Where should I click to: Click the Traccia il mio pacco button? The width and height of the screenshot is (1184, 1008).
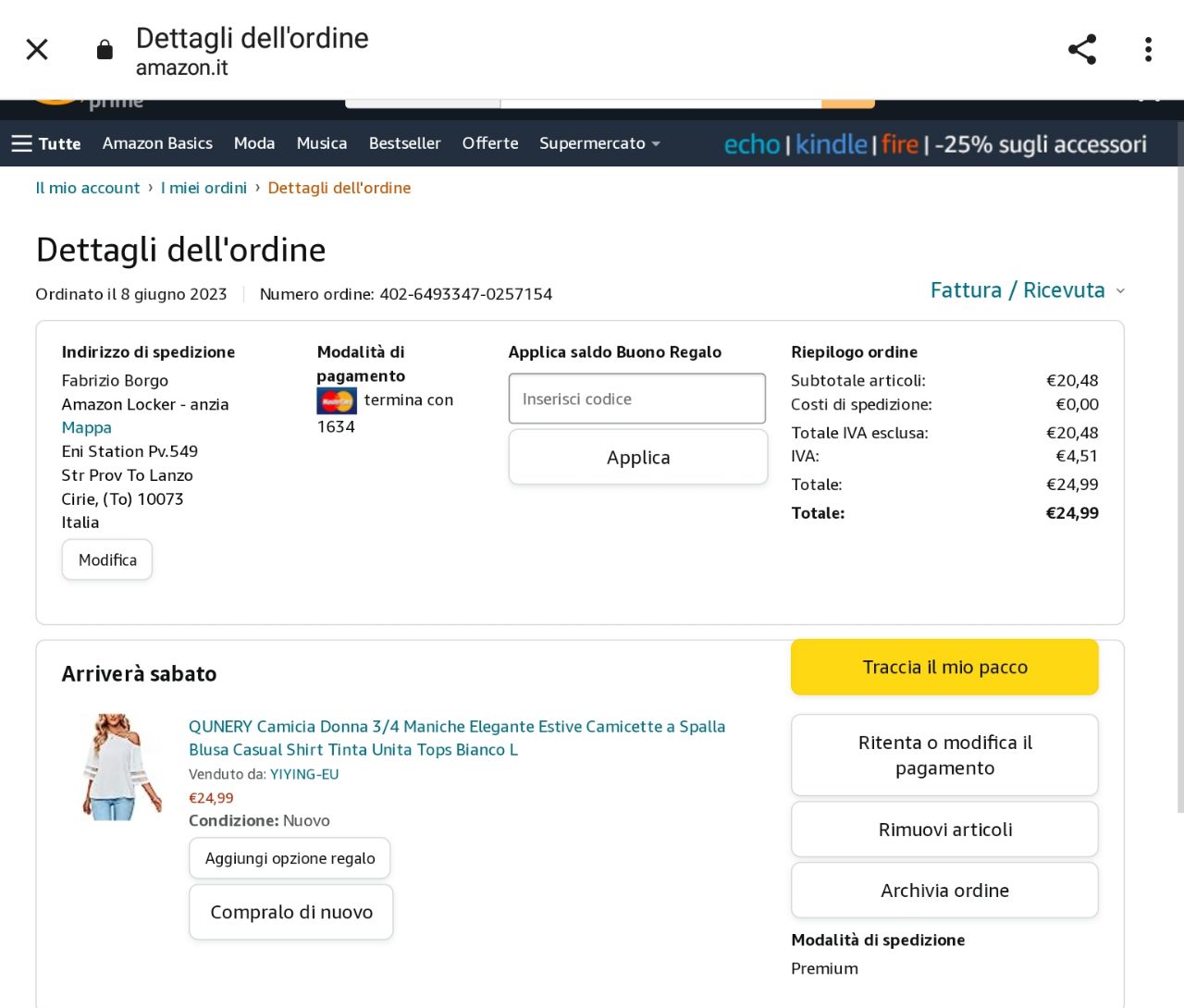(x=944, y=667)
